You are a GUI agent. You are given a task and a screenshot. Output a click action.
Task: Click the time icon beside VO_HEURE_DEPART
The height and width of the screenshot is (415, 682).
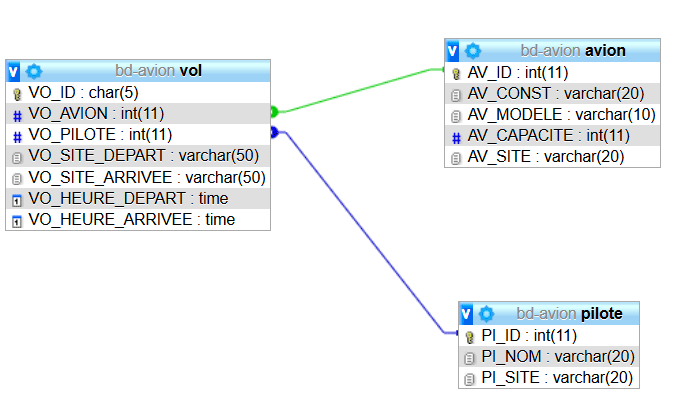[x=17, y=199]
